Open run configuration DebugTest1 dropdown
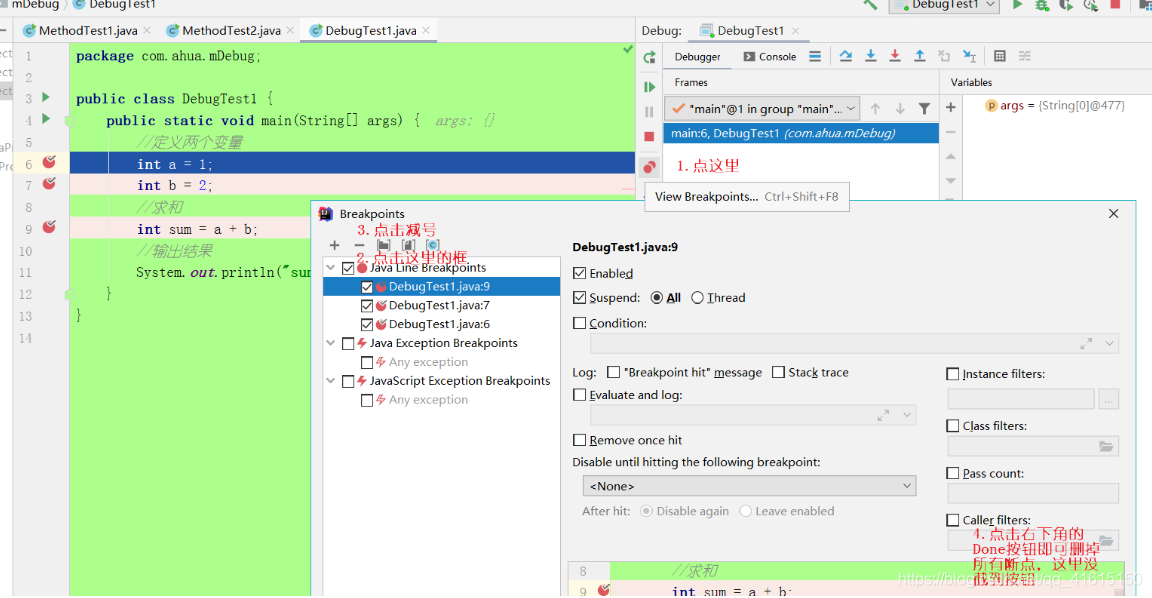This screenshot has width=1152, height=598. click(945, 5)
